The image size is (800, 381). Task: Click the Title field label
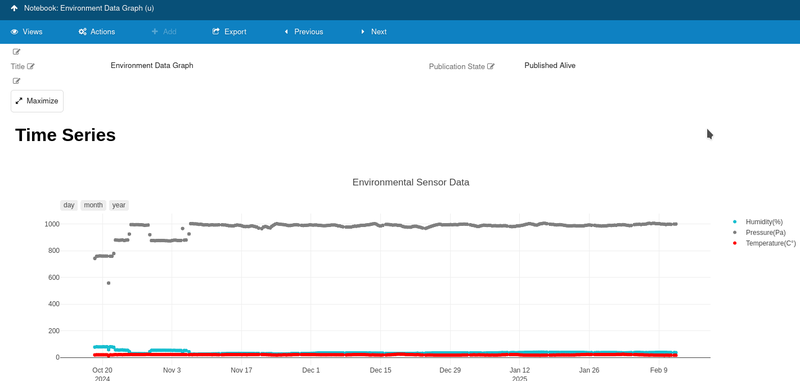pos(18,66)
